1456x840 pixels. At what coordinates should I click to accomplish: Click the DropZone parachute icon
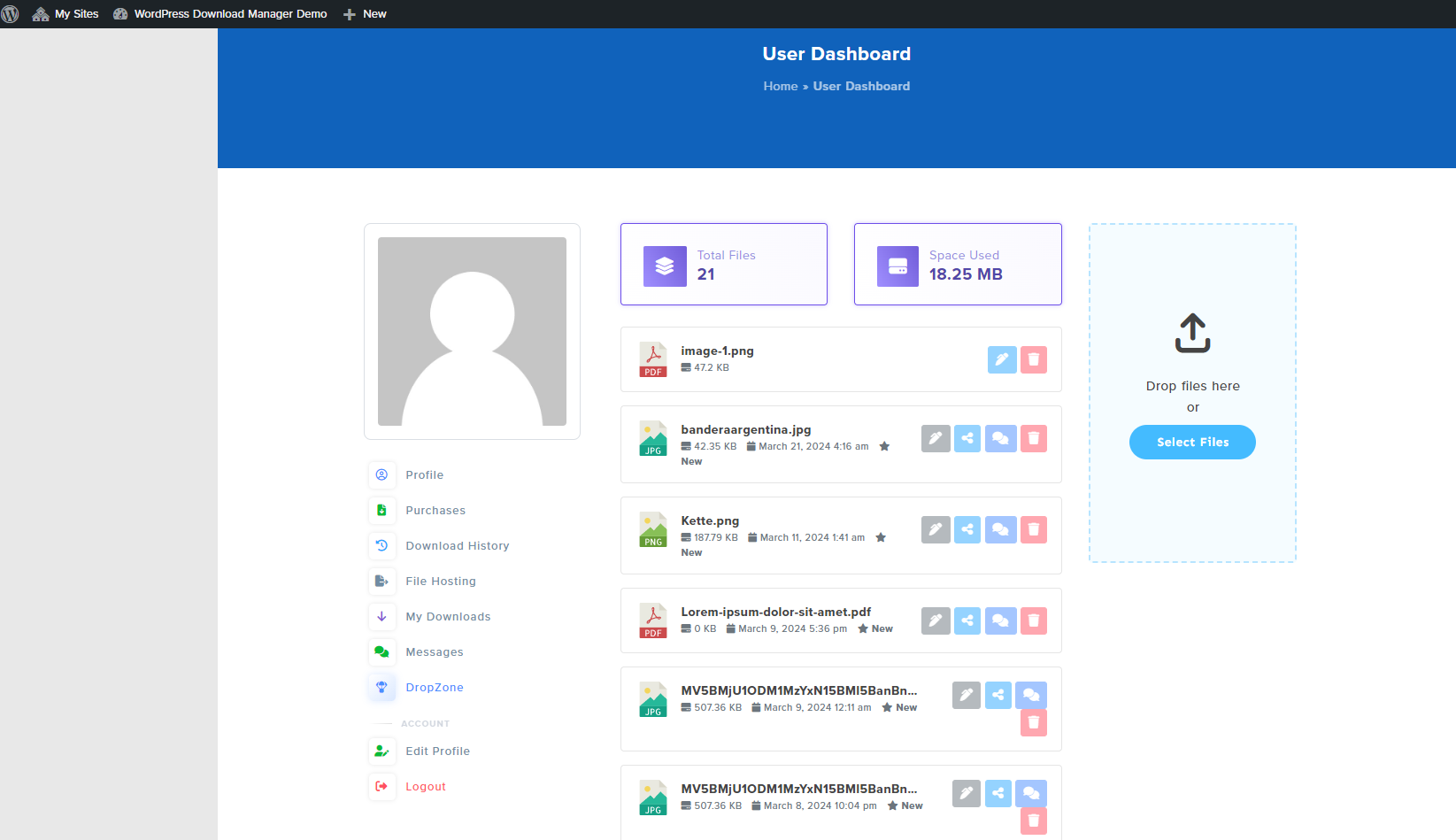381,687
